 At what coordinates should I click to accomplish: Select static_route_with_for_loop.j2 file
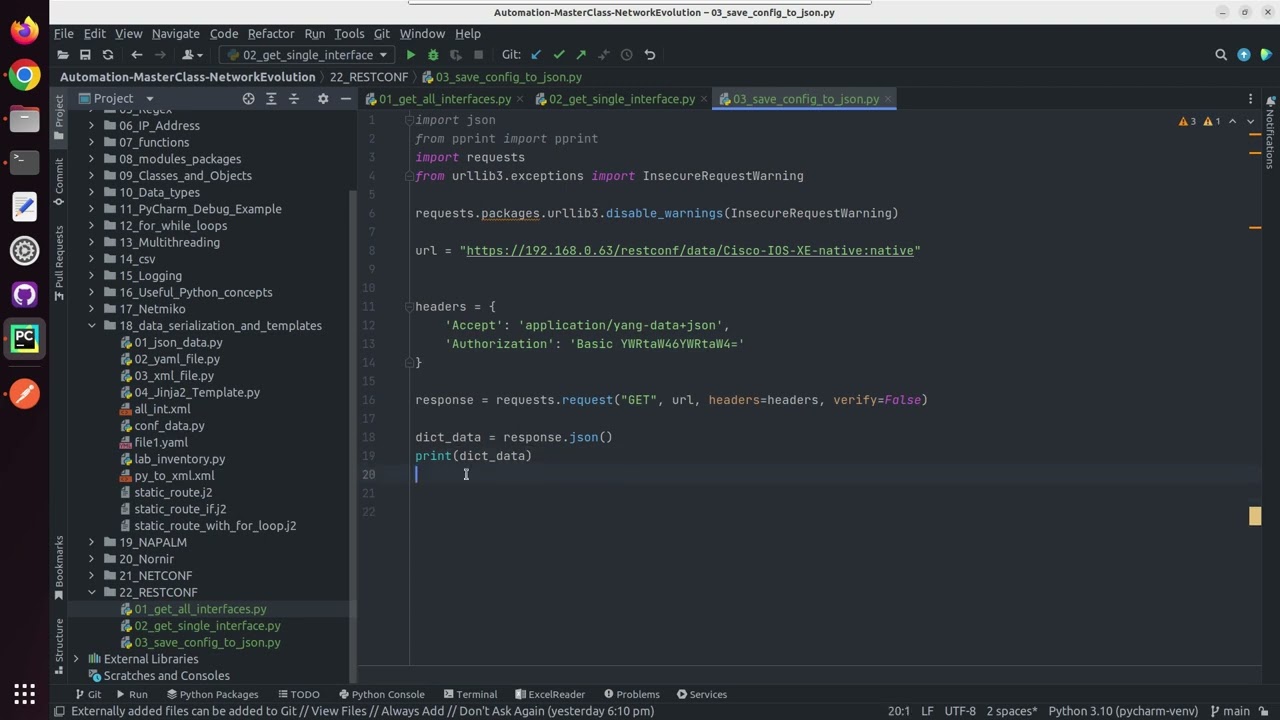[x=215, y=526]
